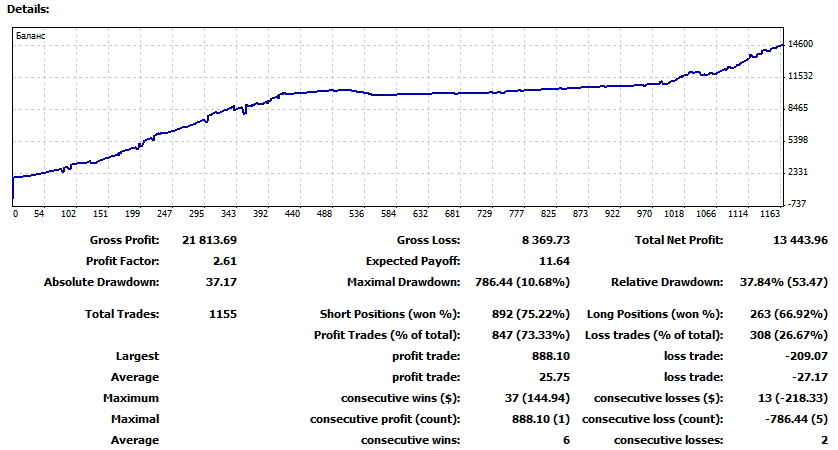Select the 14600 y-axis value

click(801, 44)
